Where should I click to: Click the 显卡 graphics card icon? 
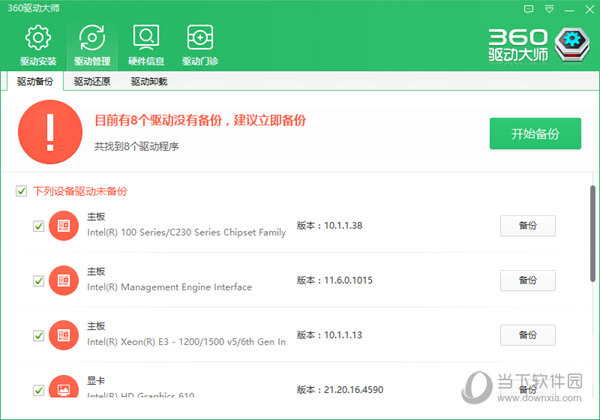coord(64,386)
